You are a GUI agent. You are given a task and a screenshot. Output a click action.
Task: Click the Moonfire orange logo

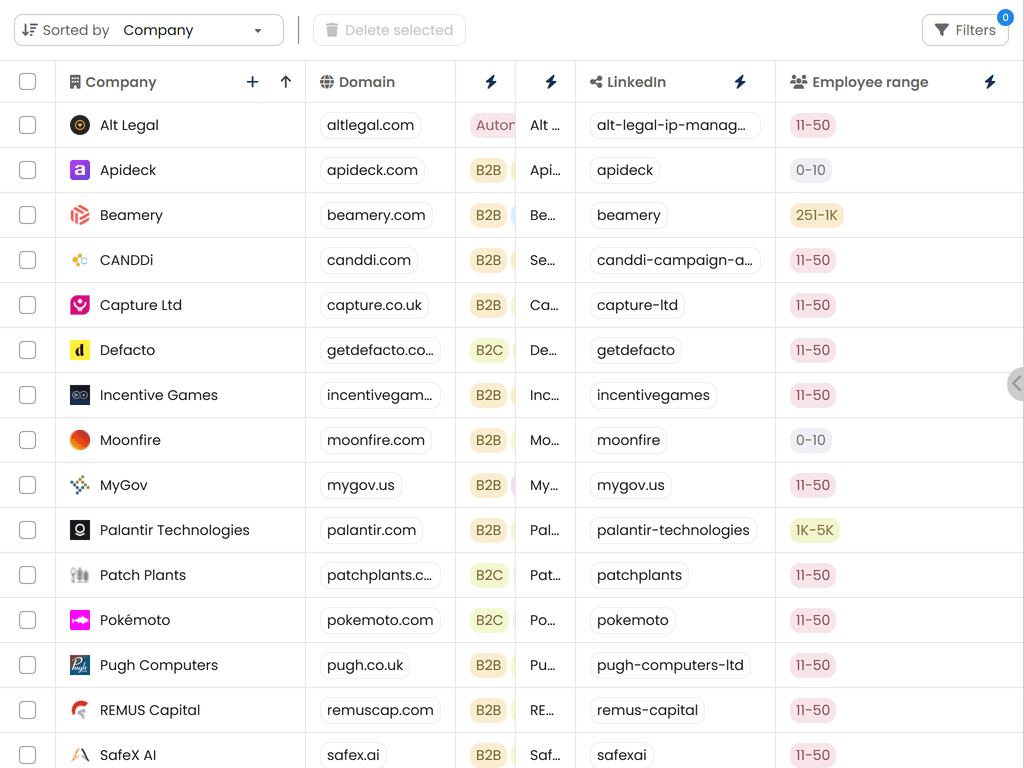pos(80,440)
